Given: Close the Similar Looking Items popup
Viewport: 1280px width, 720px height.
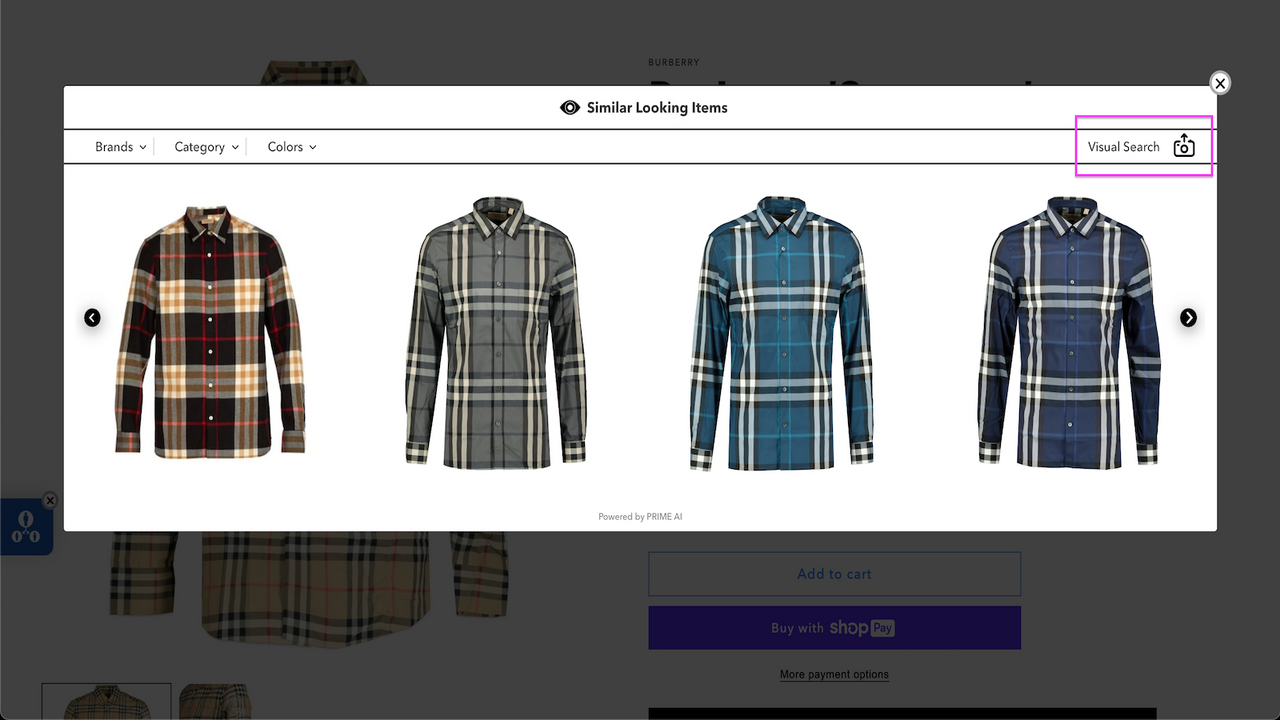Looking at the screenshot, I should coord(1220,84).
